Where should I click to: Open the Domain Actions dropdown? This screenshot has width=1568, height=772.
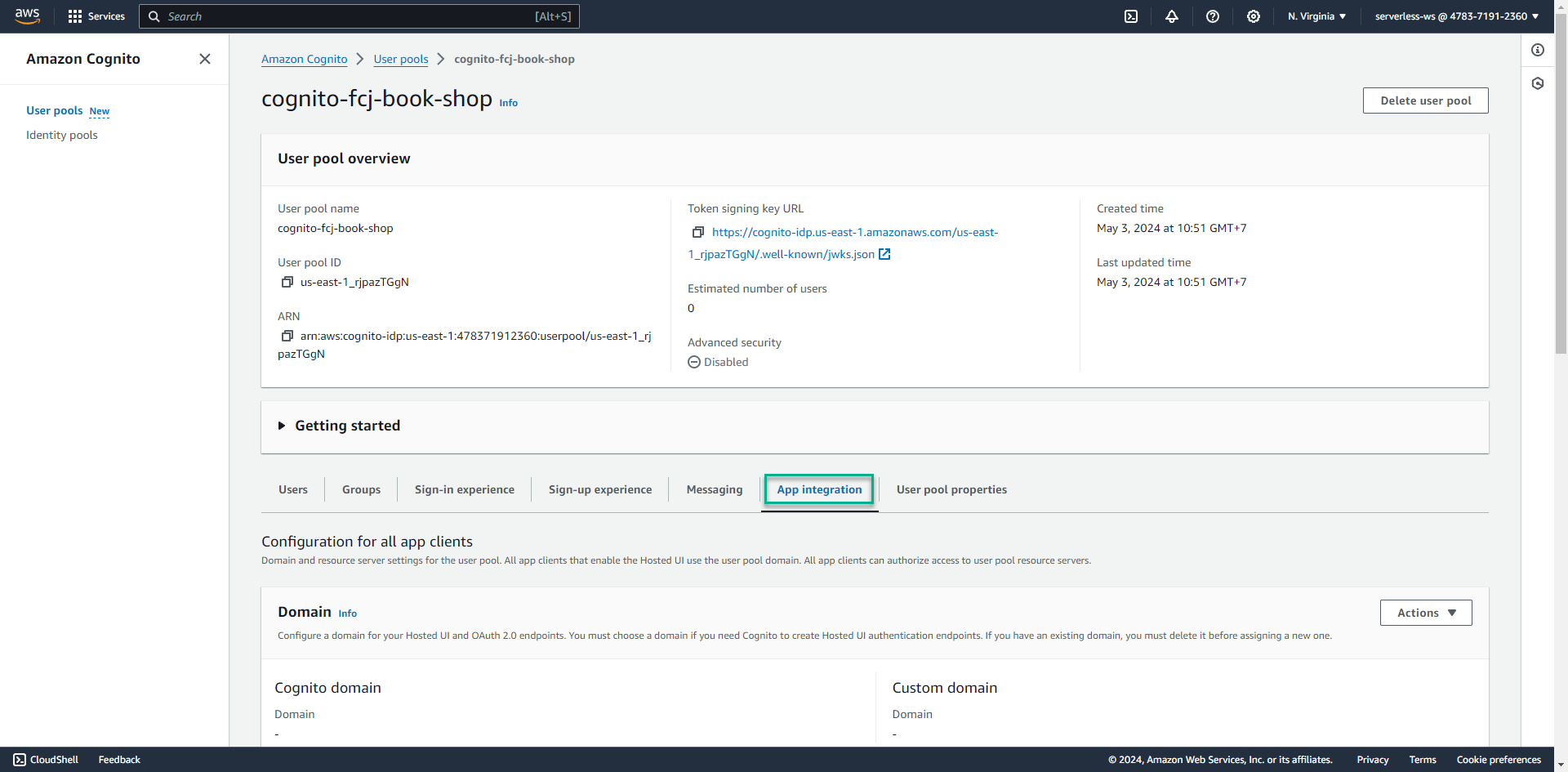1426,613
